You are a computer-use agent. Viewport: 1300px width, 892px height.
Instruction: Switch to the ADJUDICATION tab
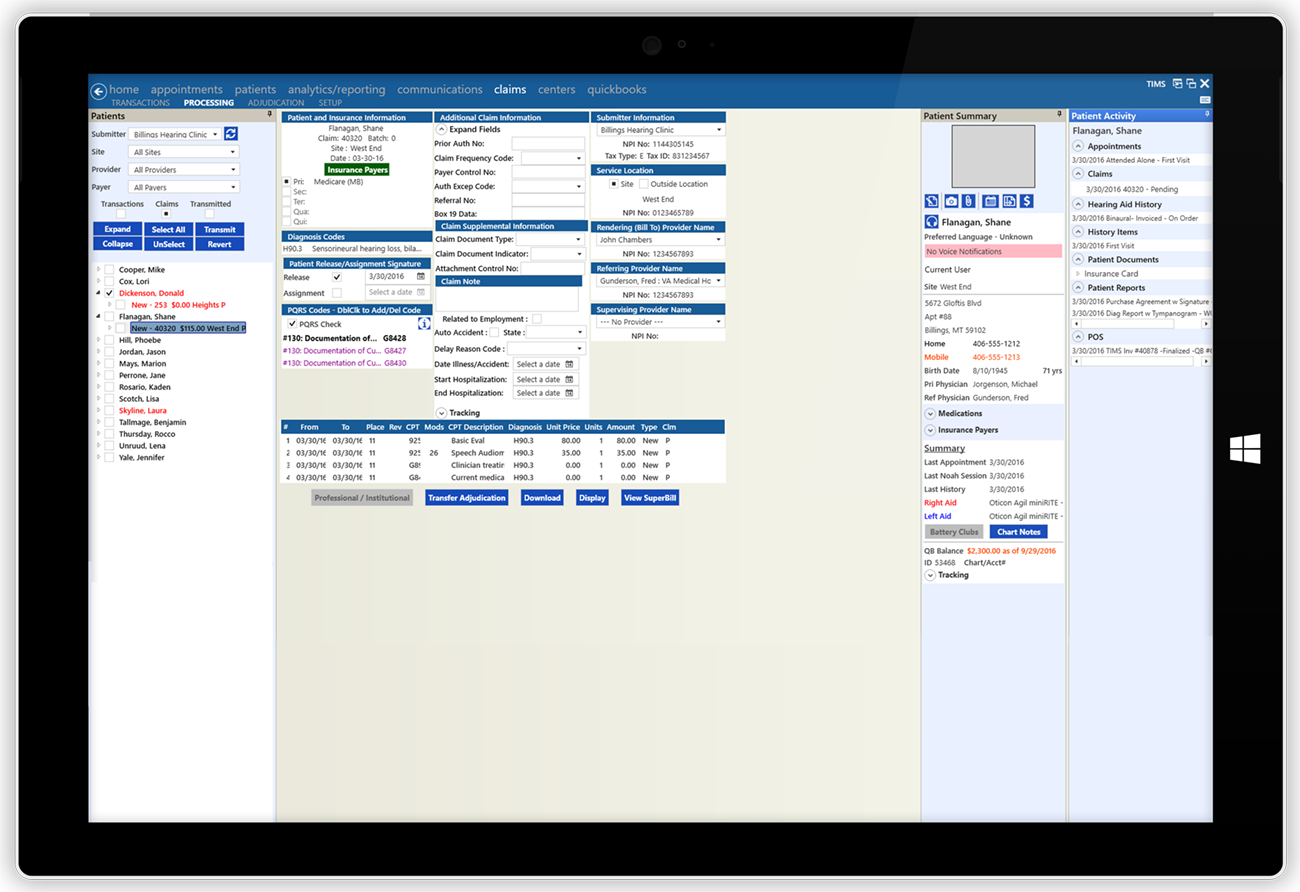point(276,102)
